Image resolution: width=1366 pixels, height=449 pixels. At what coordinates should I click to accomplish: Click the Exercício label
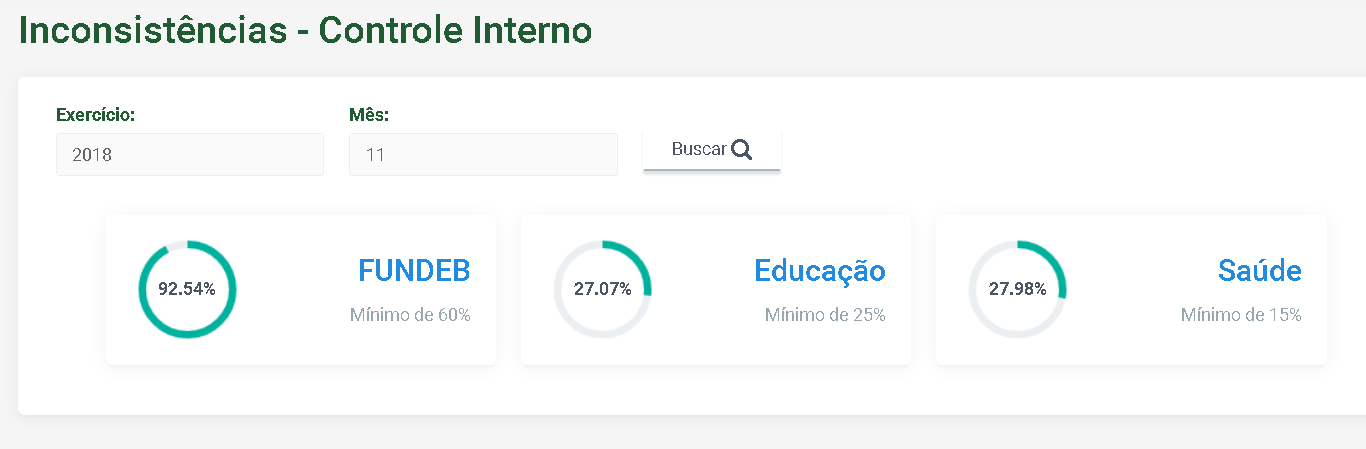[95, 115]
